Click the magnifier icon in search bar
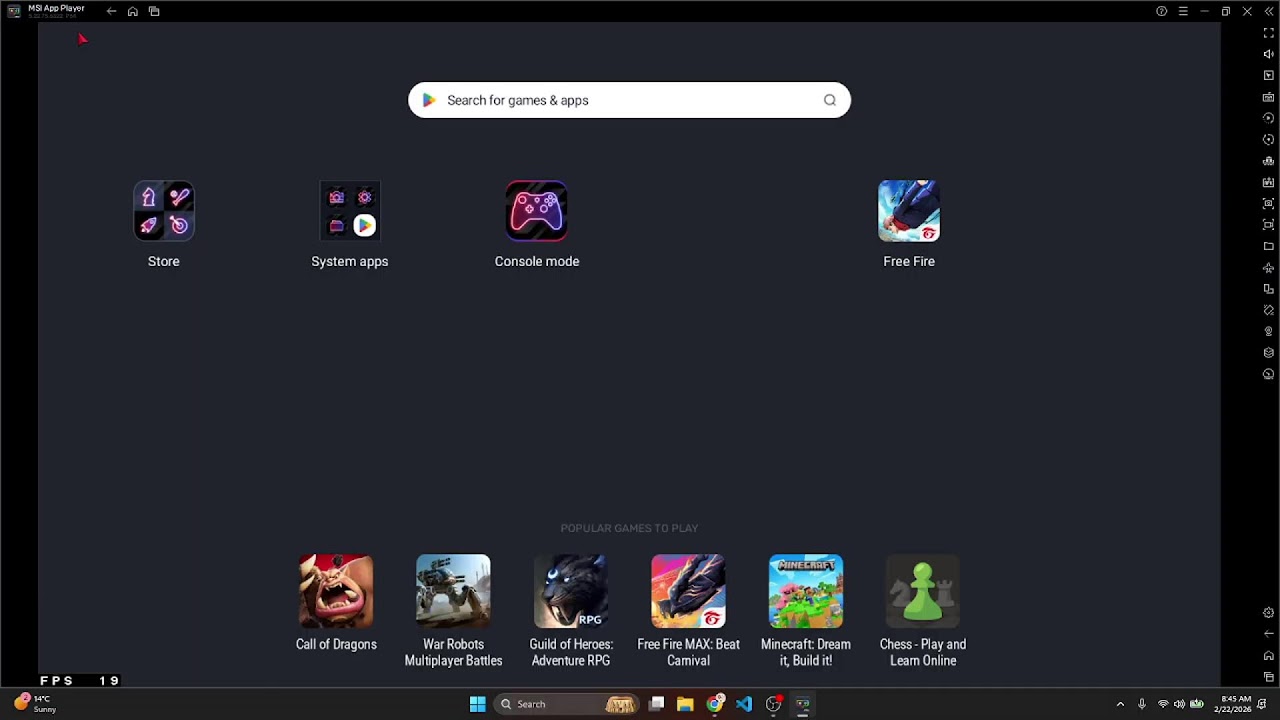The width and height of the screenshot is (1280, 720). (x=830, y=100)
